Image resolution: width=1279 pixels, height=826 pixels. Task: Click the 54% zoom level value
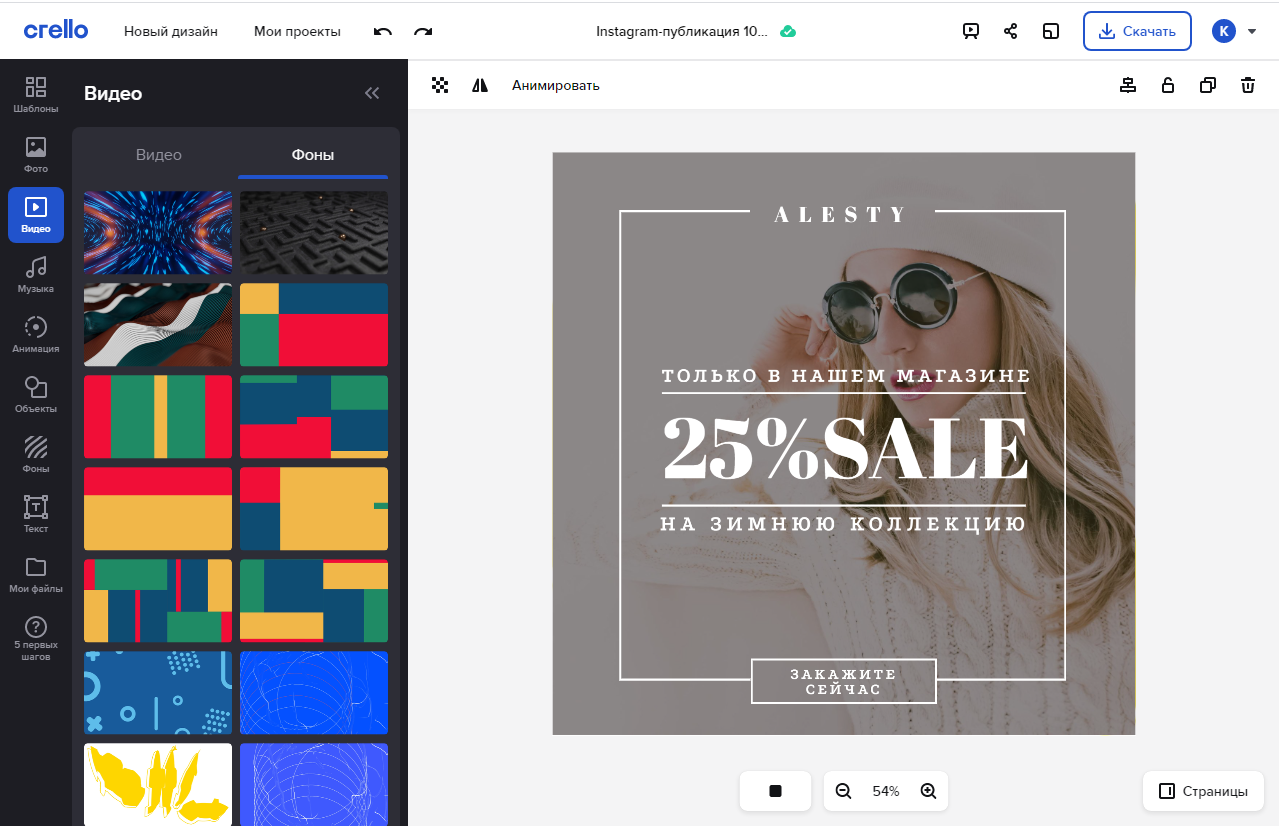[x=886, y=791]
